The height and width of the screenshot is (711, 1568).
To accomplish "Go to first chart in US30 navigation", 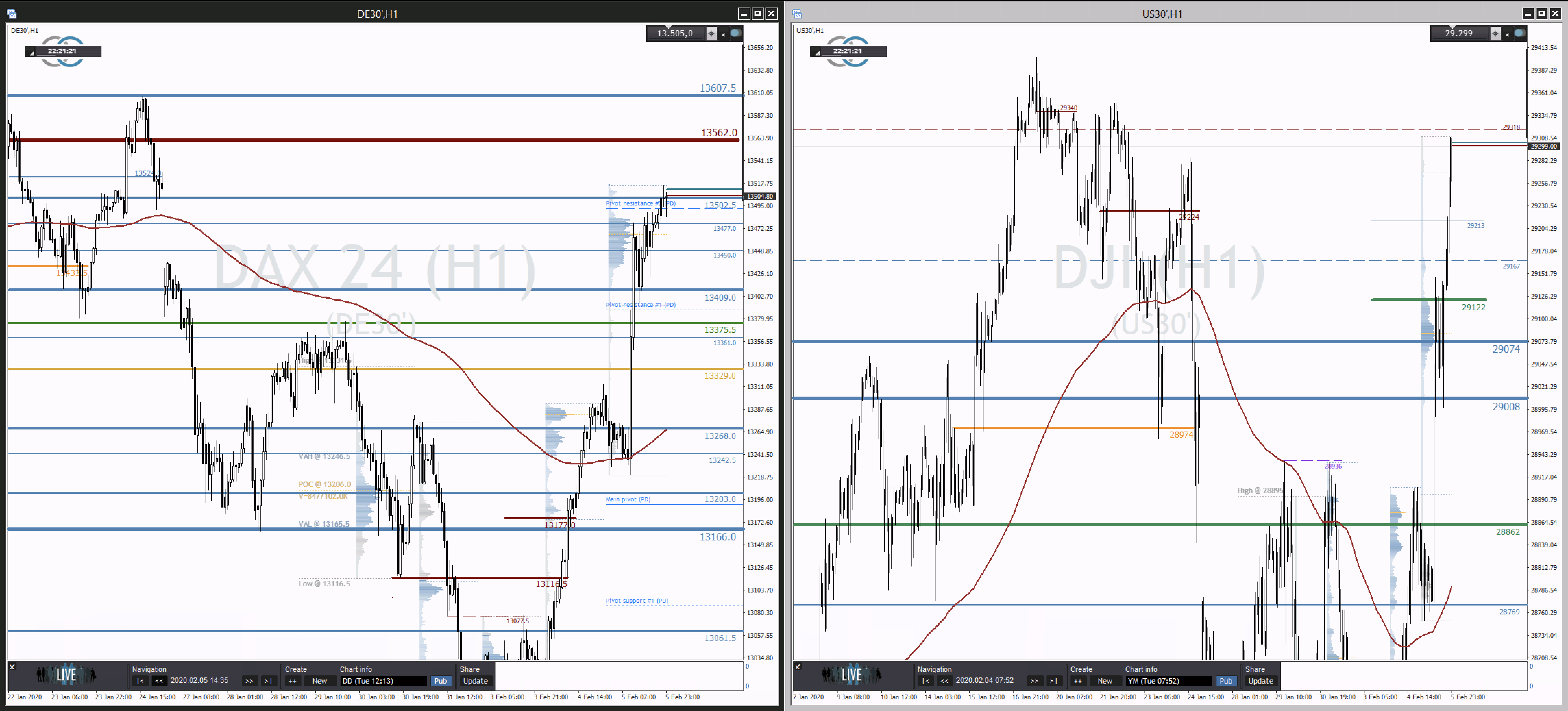I will tap(925, 681).
